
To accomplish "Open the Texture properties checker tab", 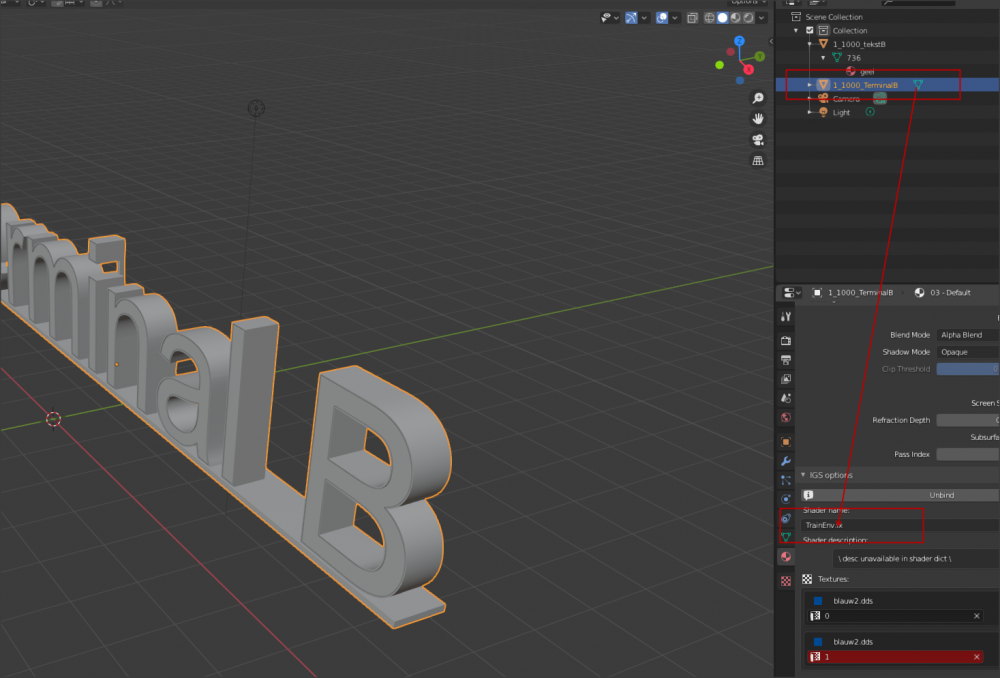I will (x=786, y=580).
